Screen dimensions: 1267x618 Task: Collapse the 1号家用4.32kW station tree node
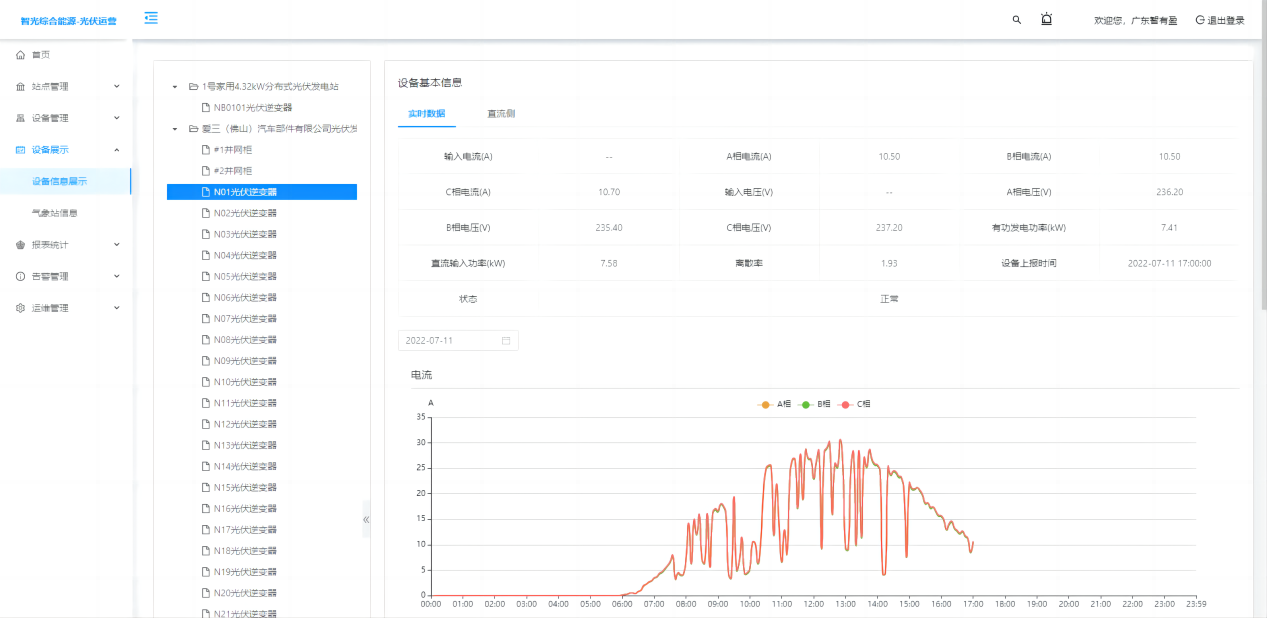176,87
